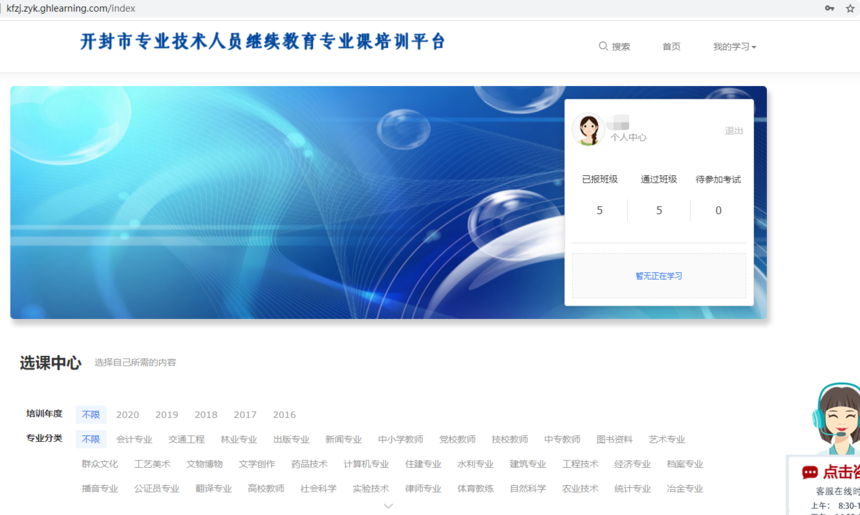The image size is (860, 515).
Task: Click the 通过班级 count 5
Action: [659, 211]
